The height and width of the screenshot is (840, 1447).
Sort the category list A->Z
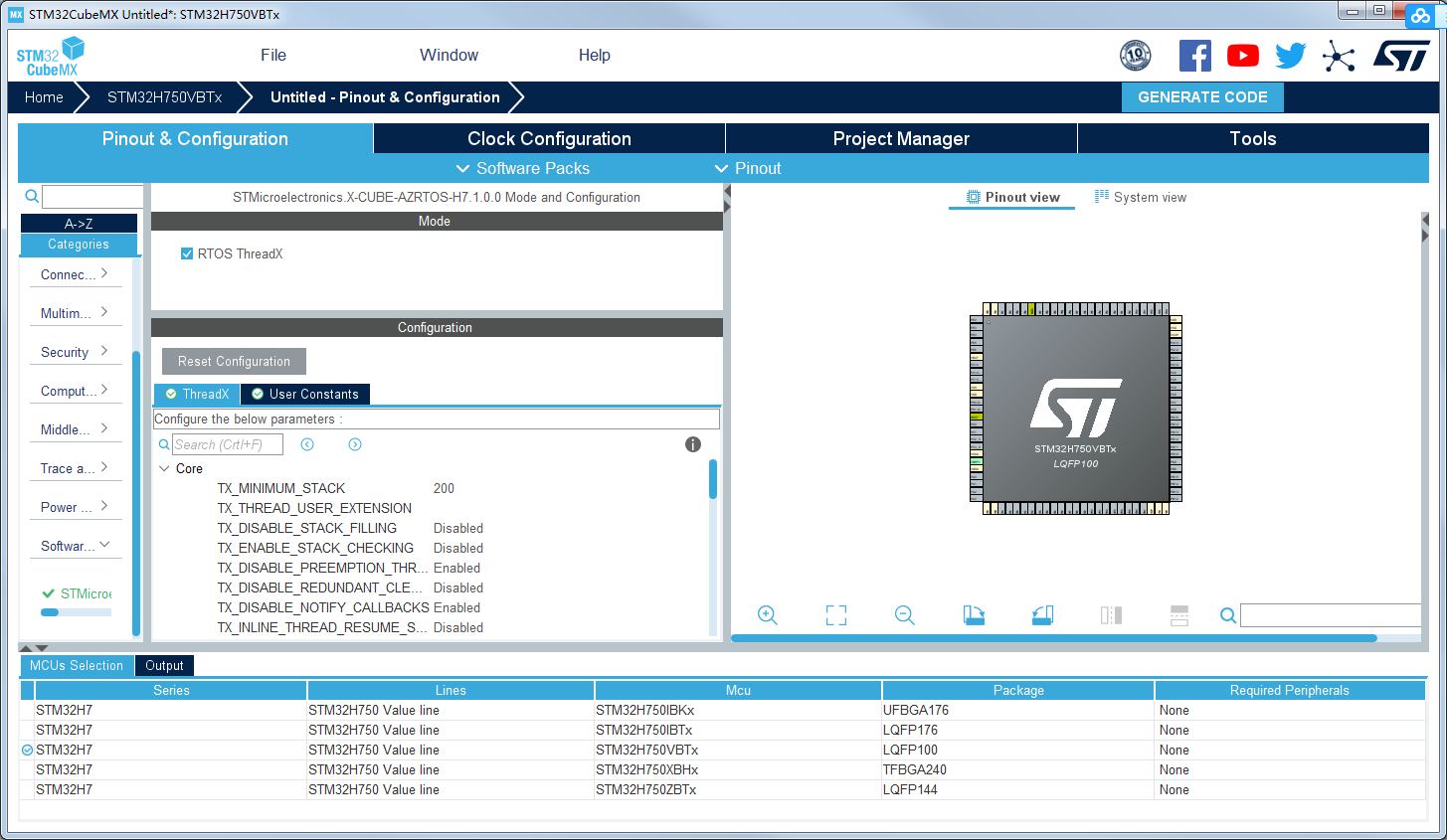[79, 224]
